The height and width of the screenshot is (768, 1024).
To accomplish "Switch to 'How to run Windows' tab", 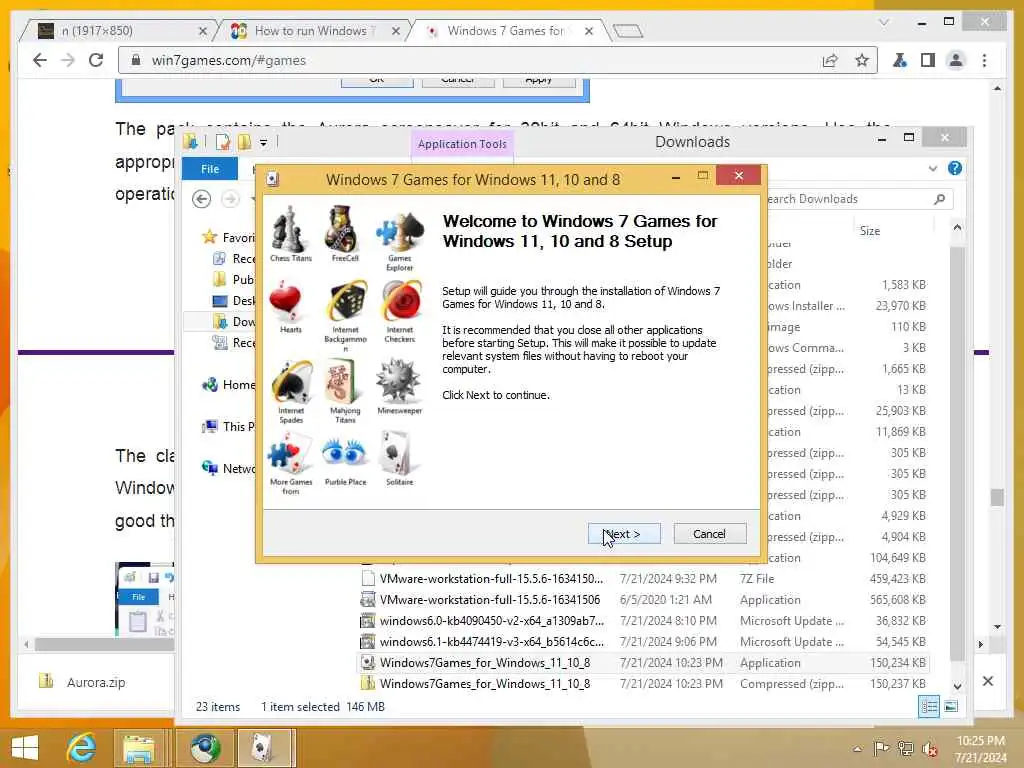I will (315, 31).
